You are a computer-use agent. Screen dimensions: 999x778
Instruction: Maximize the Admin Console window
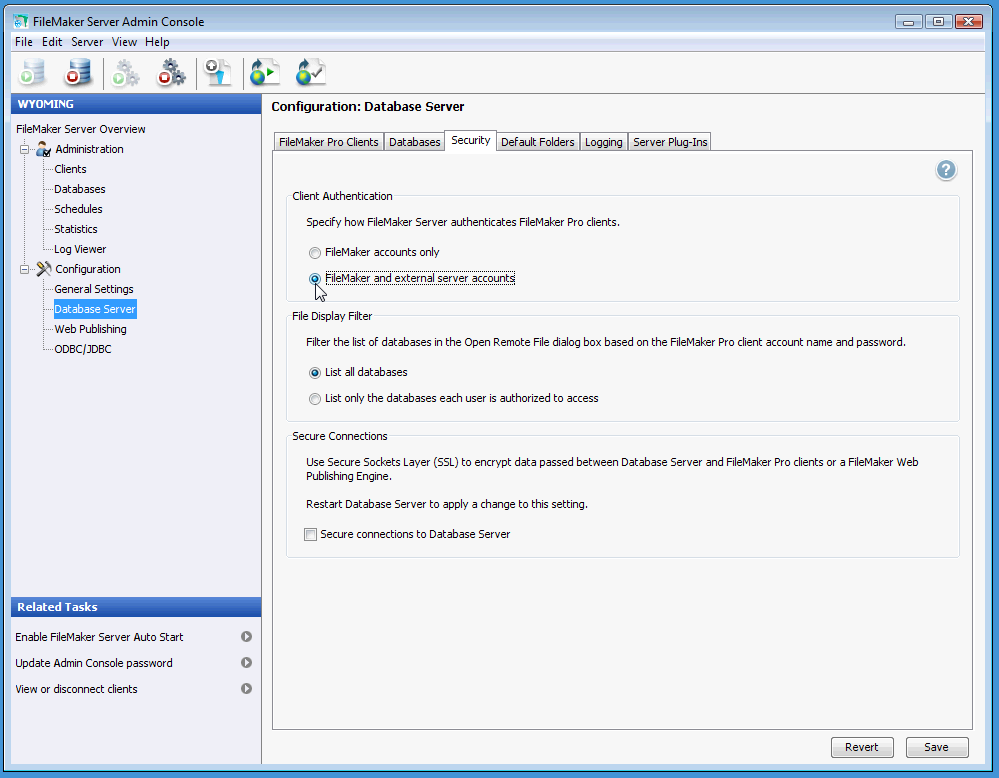938,22
